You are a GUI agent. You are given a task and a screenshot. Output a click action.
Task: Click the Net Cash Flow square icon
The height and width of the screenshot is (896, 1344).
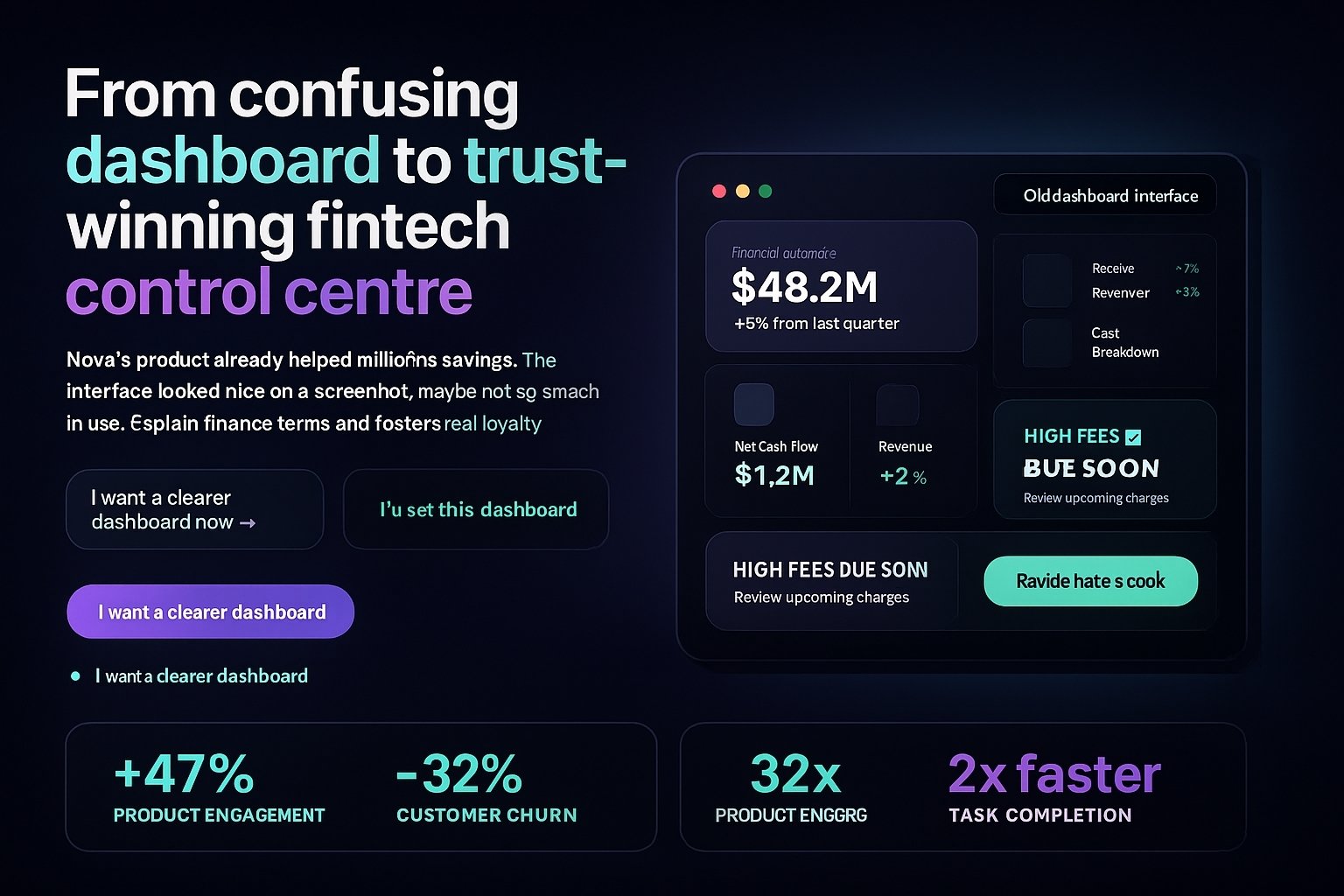(x=753, y=404)
